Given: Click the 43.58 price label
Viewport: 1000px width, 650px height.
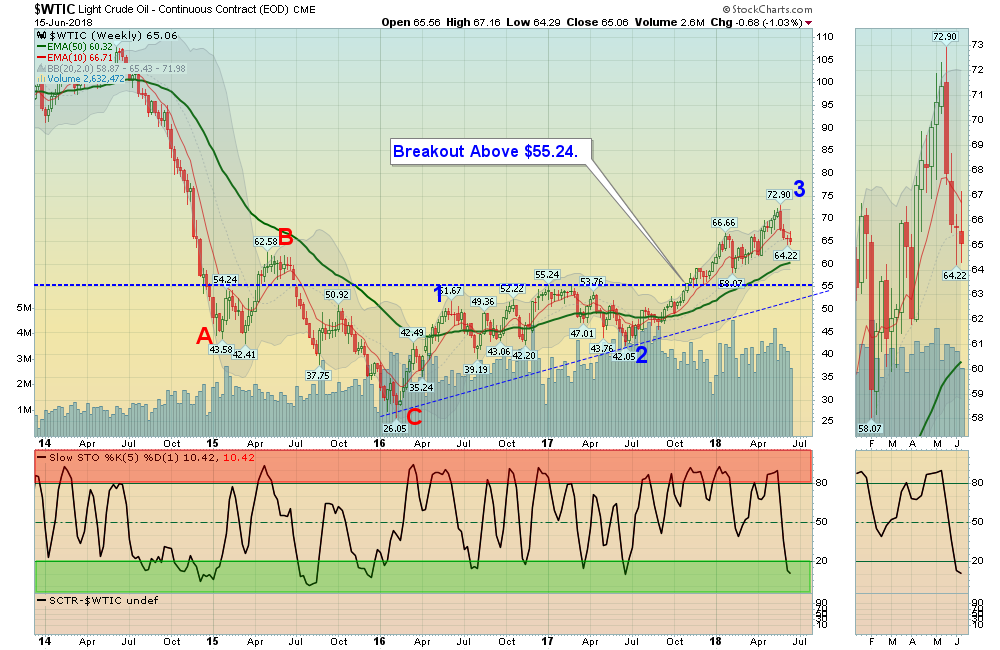Looking at the screenshot, I should click(x=221, y=350).
